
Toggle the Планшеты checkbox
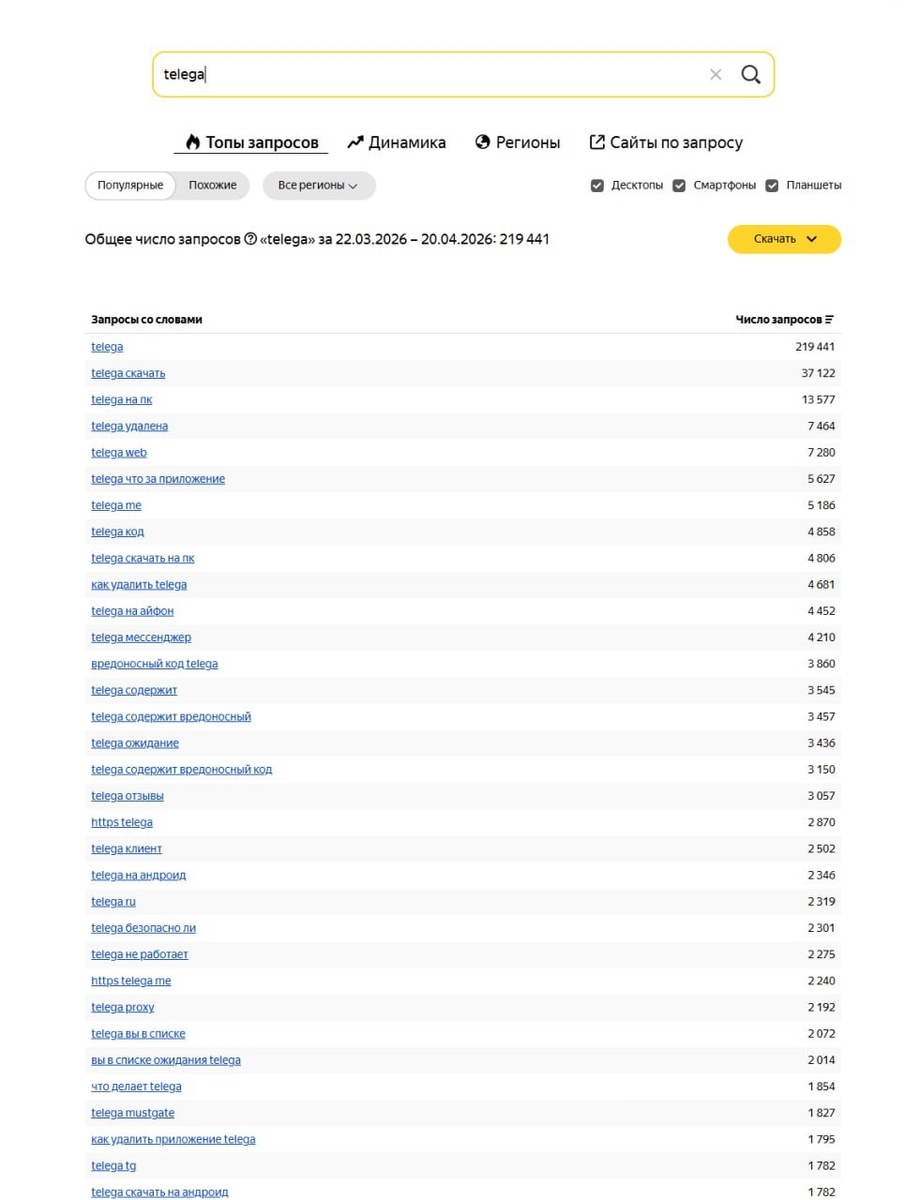(772, 186)
